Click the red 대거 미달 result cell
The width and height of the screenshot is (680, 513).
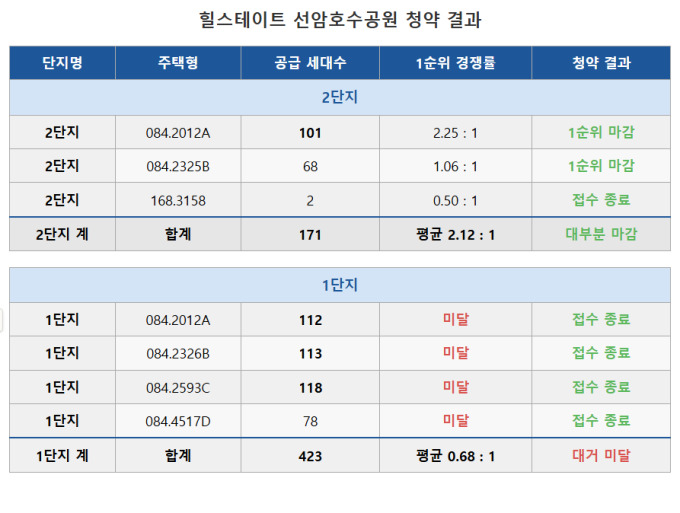[x=601, y=455]
